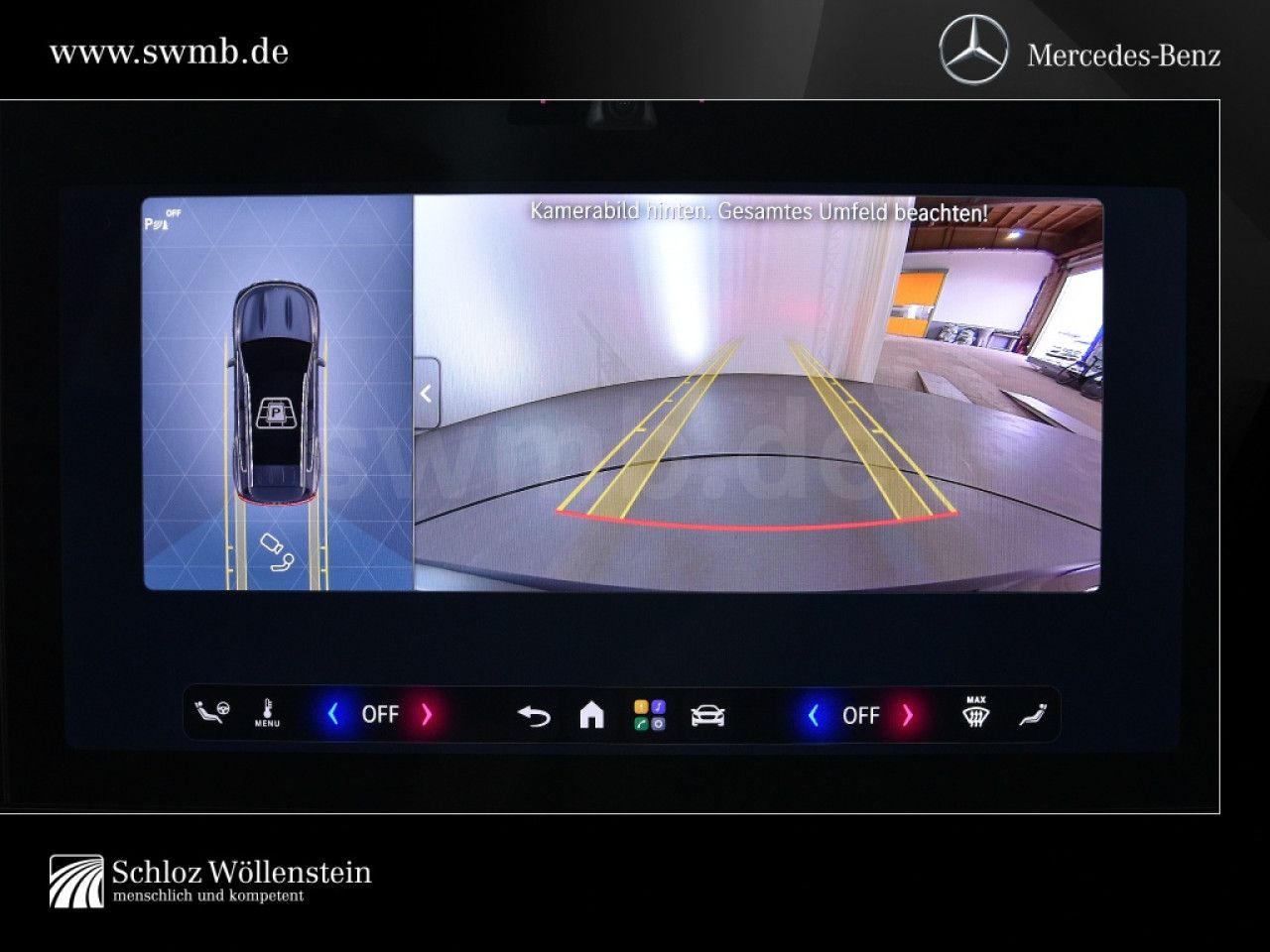The image size is (1270, 952).
Task: Open seat and steering wheel heating settings
Action: (x=210, y=713)
